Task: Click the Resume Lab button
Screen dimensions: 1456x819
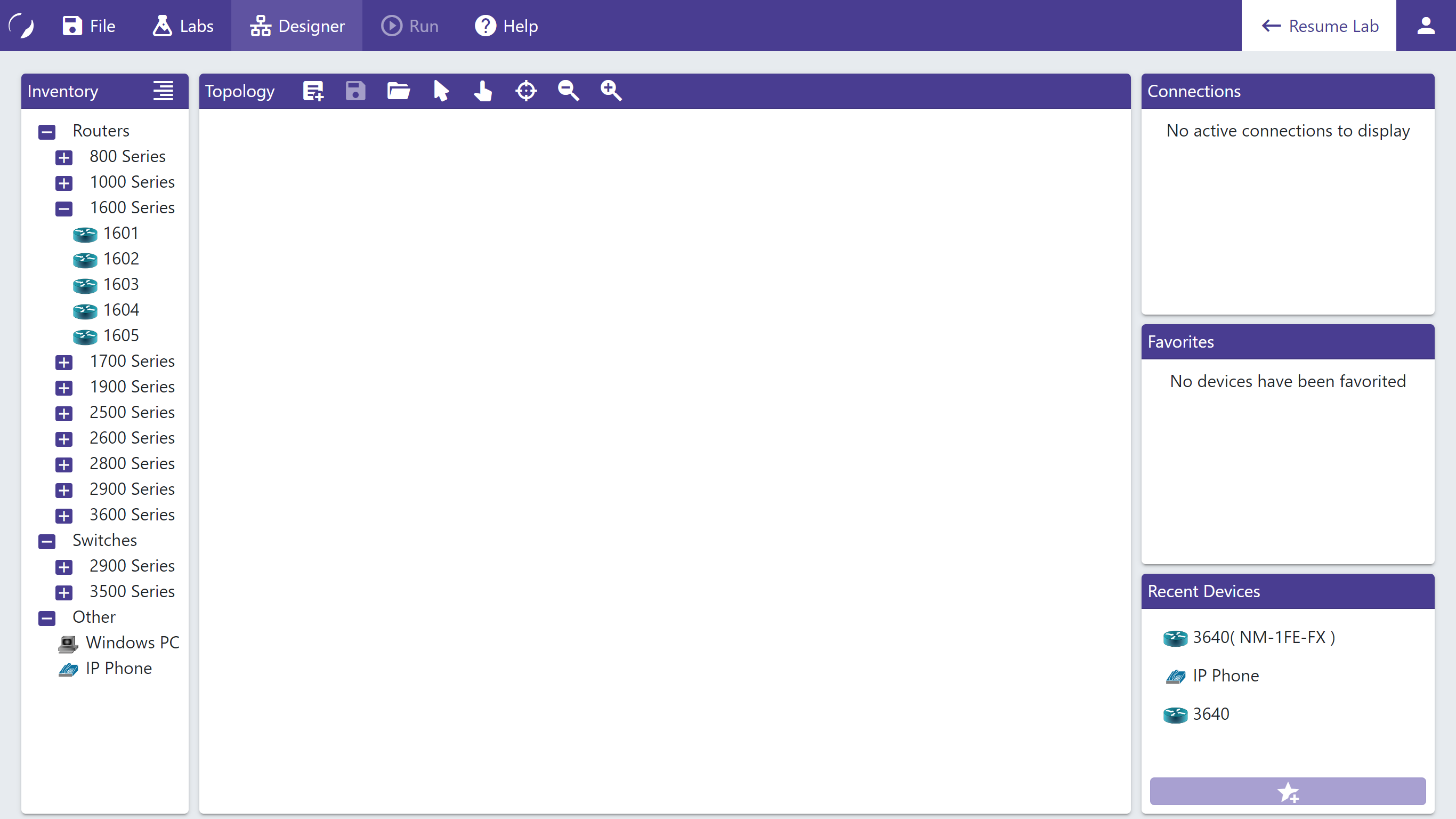Action: point(1319,26)
